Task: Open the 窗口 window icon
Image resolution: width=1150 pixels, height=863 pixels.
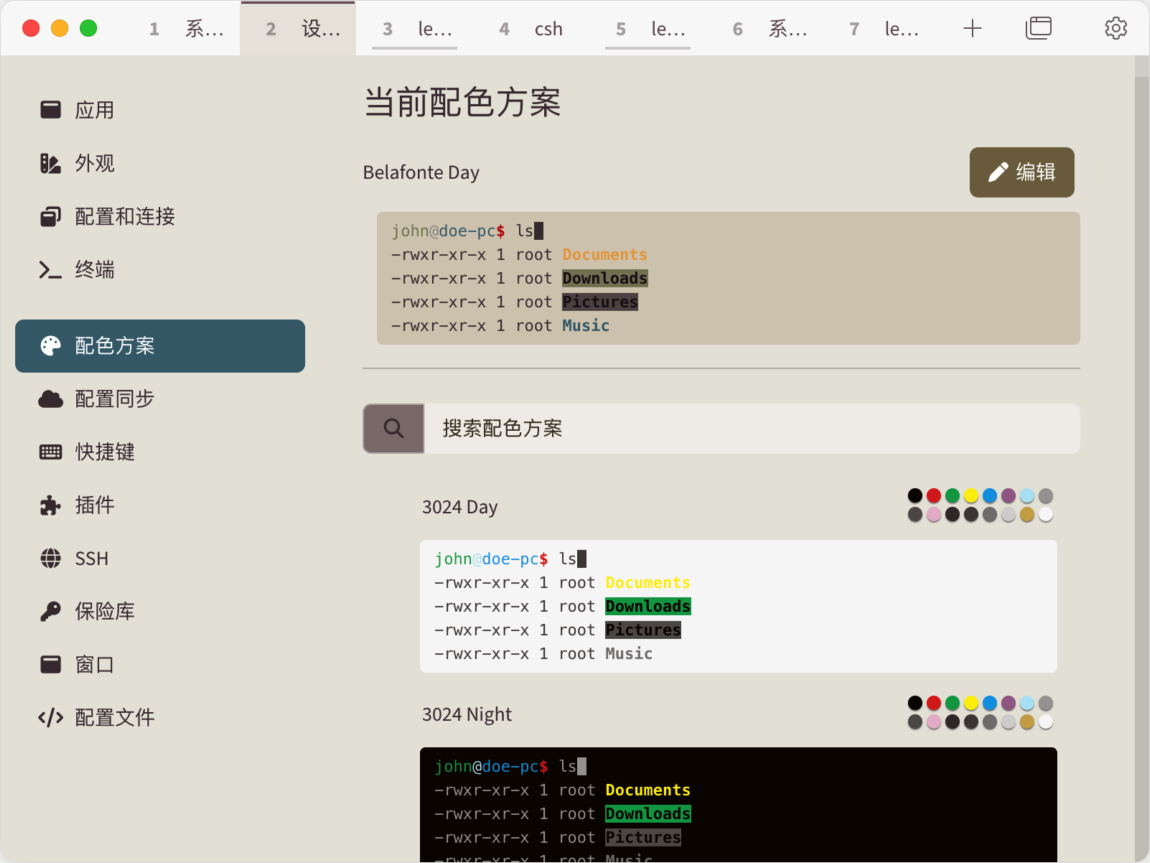Action: pos(51,664)
